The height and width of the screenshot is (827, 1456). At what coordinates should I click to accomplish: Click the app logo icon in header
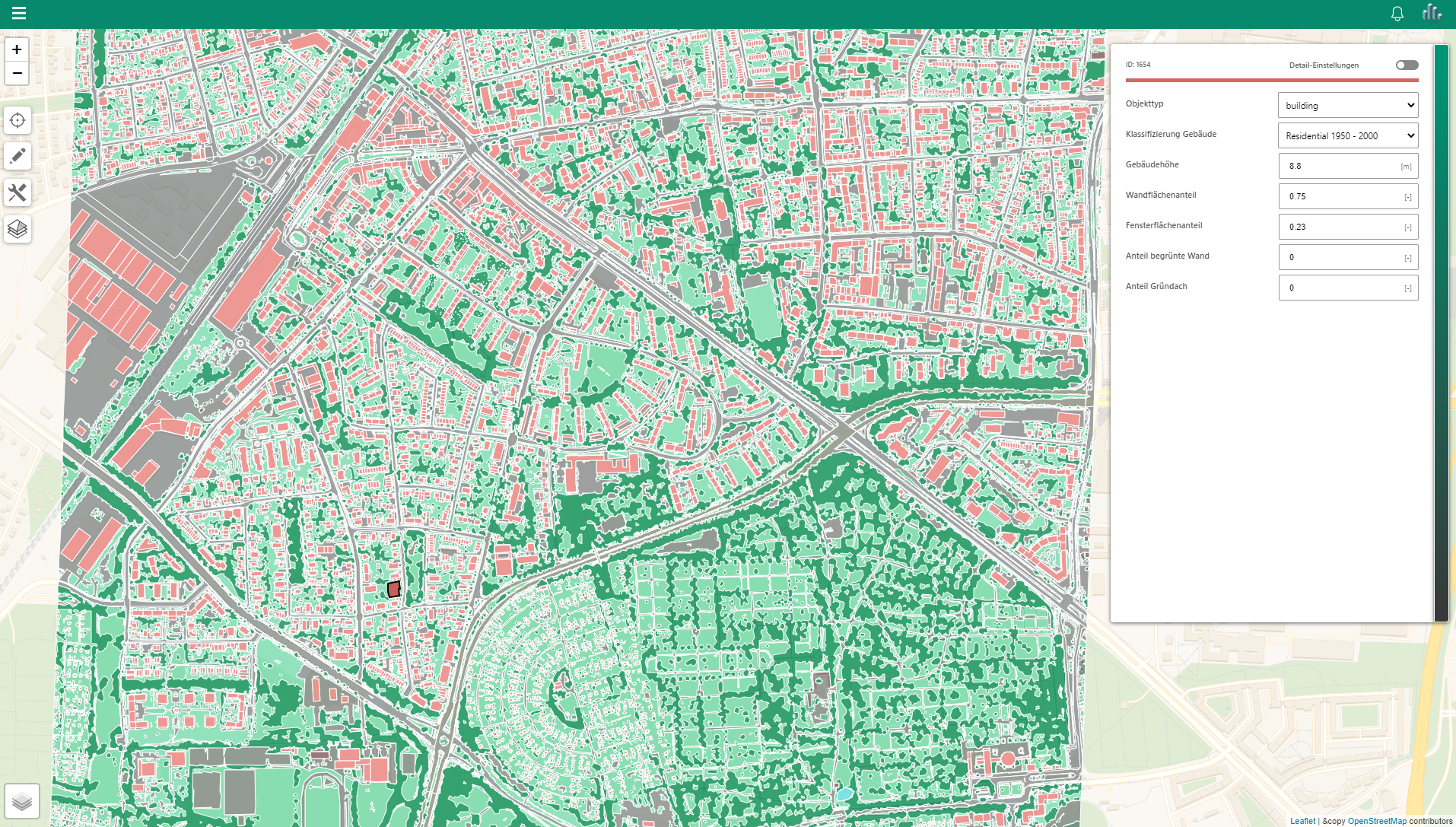point(1432,12)
